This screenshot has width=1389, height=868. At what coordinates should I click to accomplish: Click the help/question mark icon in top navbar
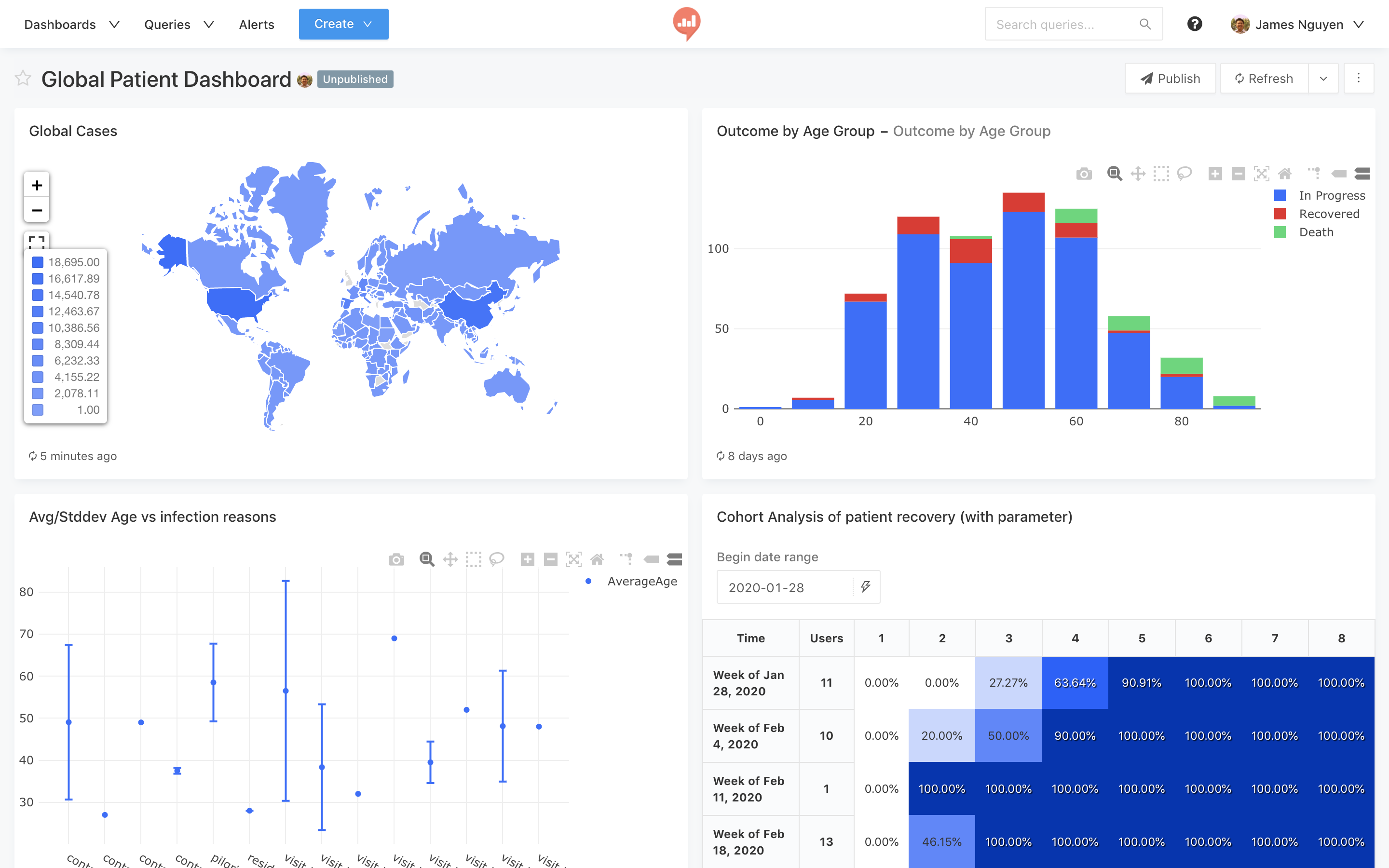[1195, 22]
